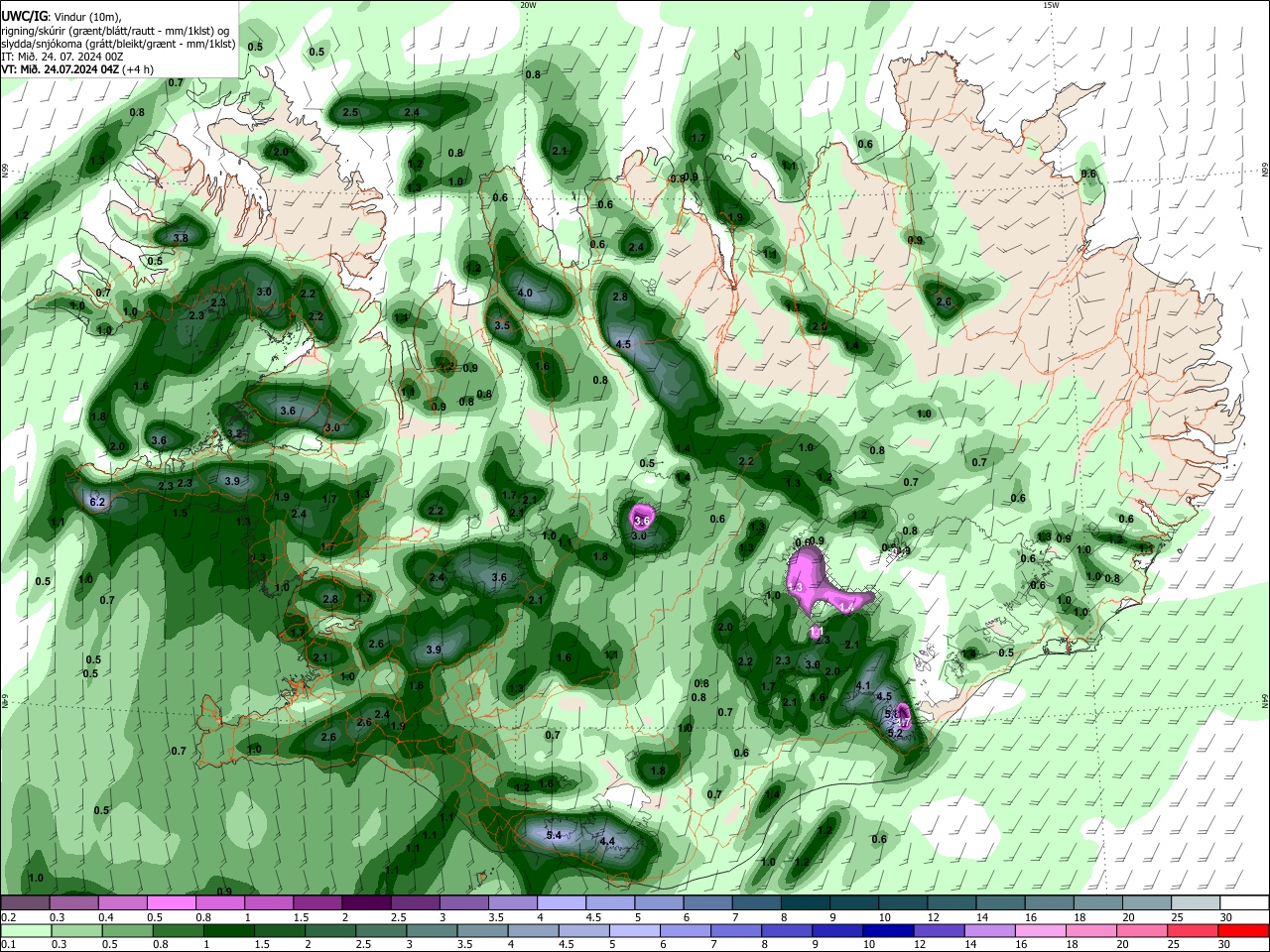1270x952 pixels.
Task: Pick the dull purple 0.2–0.3 swatch in upper legend
Action: pos(25,903)
